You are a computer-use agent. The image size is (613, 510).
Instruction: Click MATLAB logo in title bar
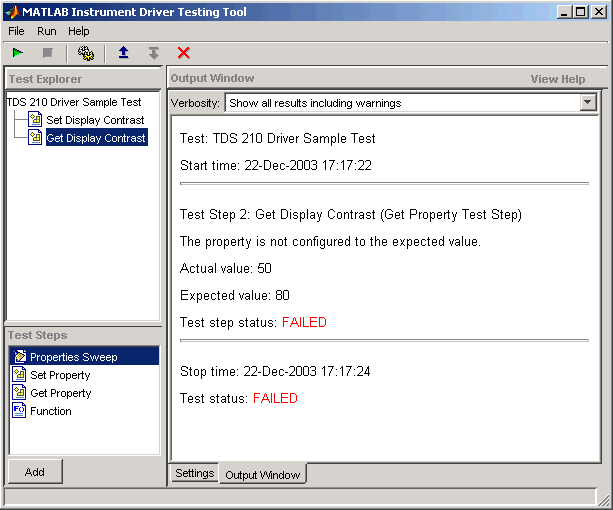12,12
